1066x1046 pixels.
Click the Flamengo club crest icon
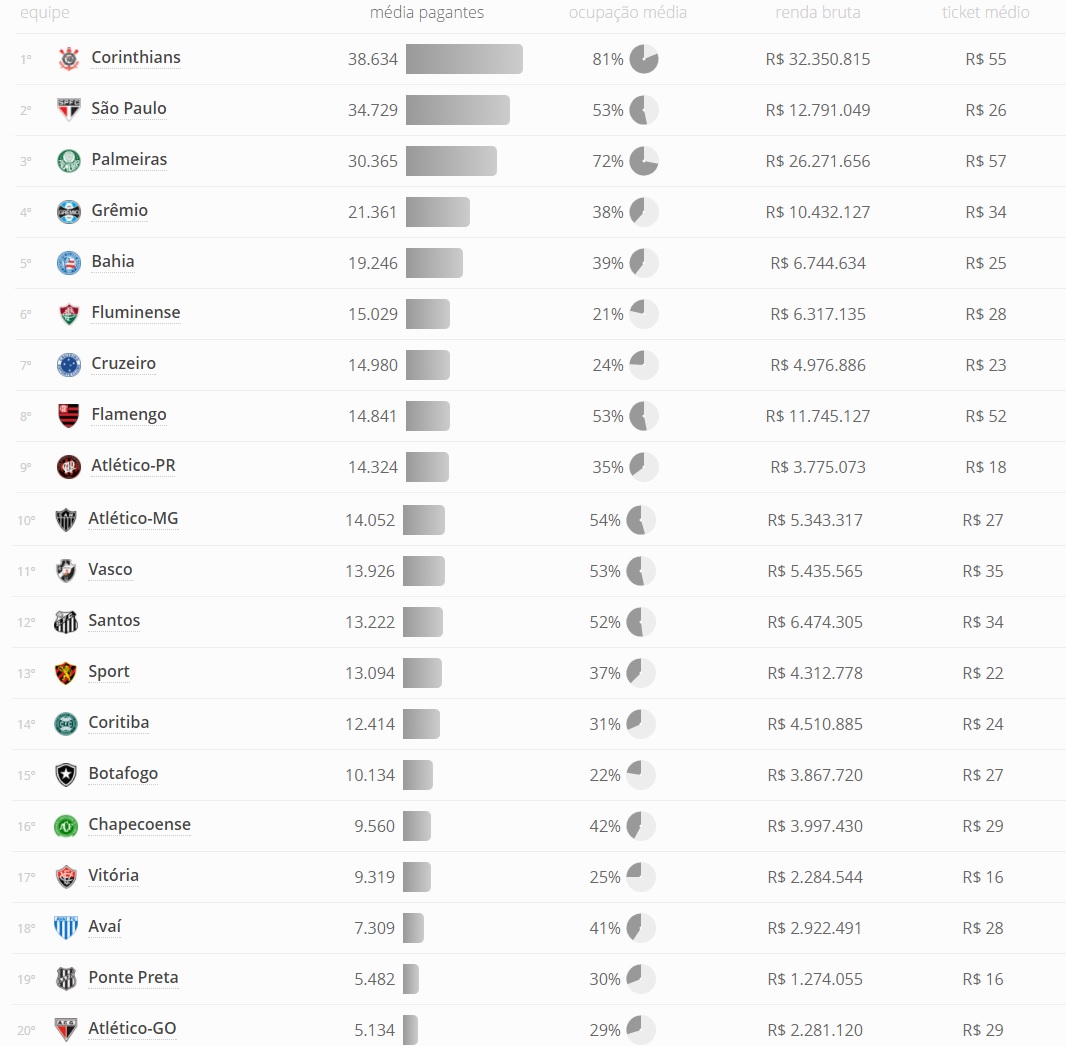(69, 416)
